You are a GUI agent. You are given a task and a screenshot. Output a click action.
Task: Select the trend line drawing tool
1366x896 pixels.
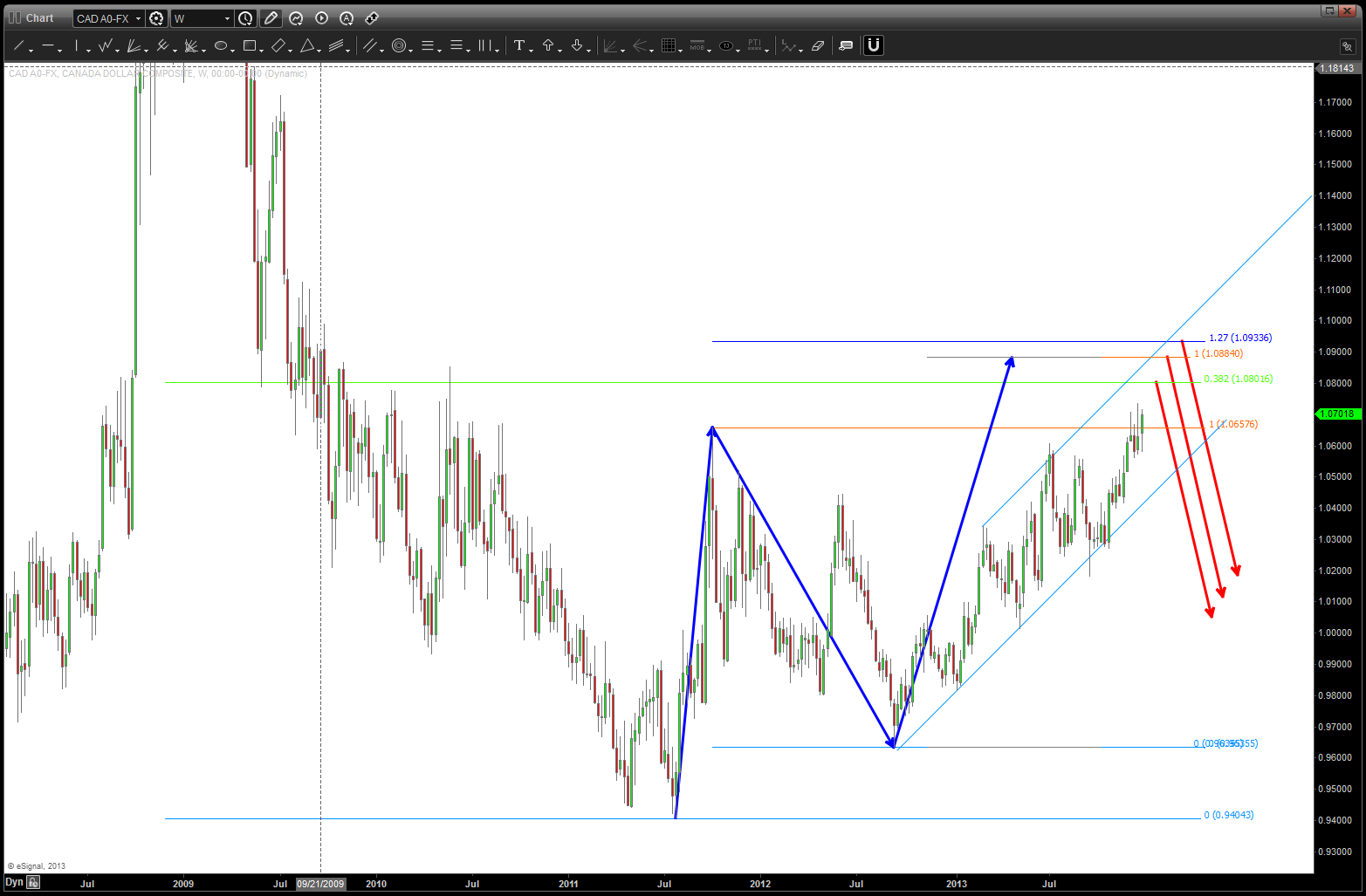click(x=18, y=45)
